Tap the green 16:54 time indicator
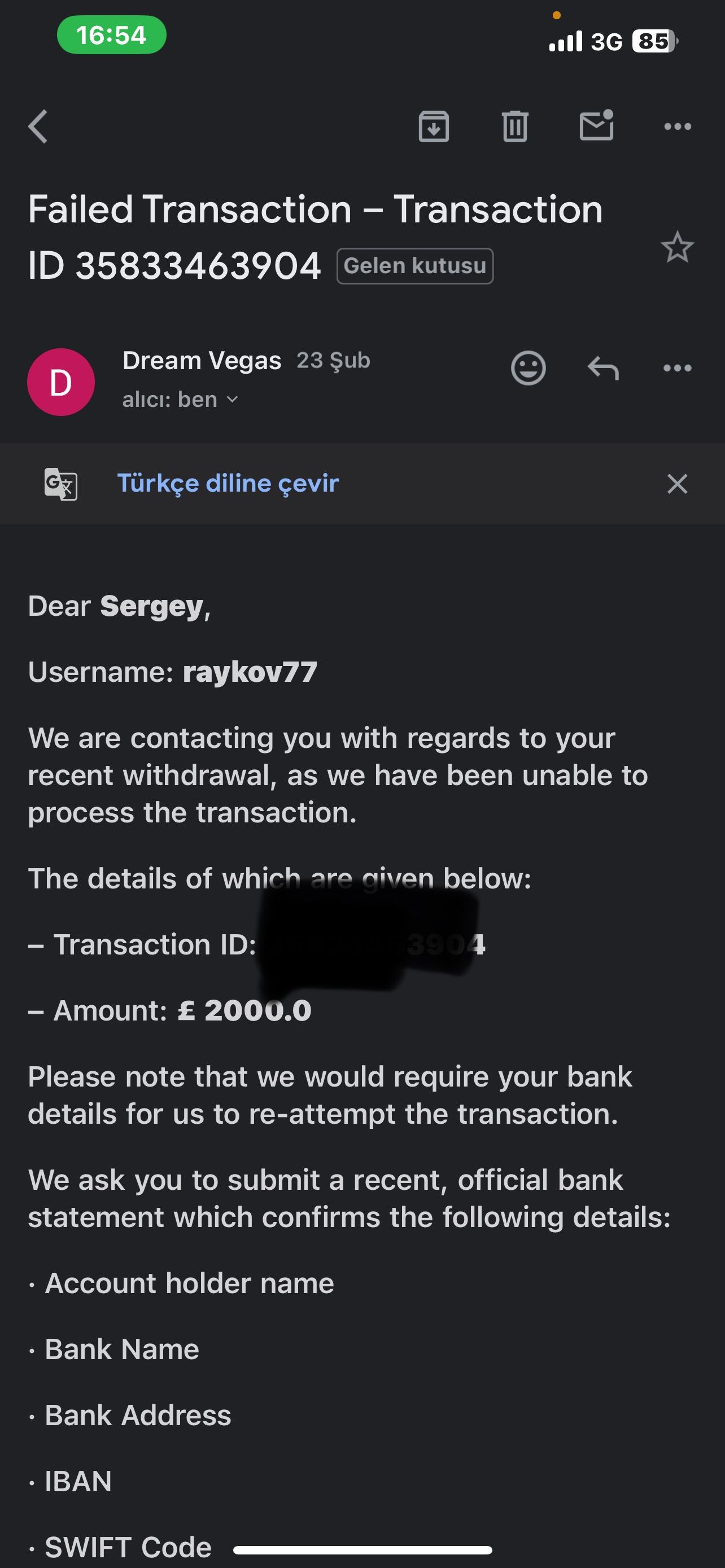 111,34
